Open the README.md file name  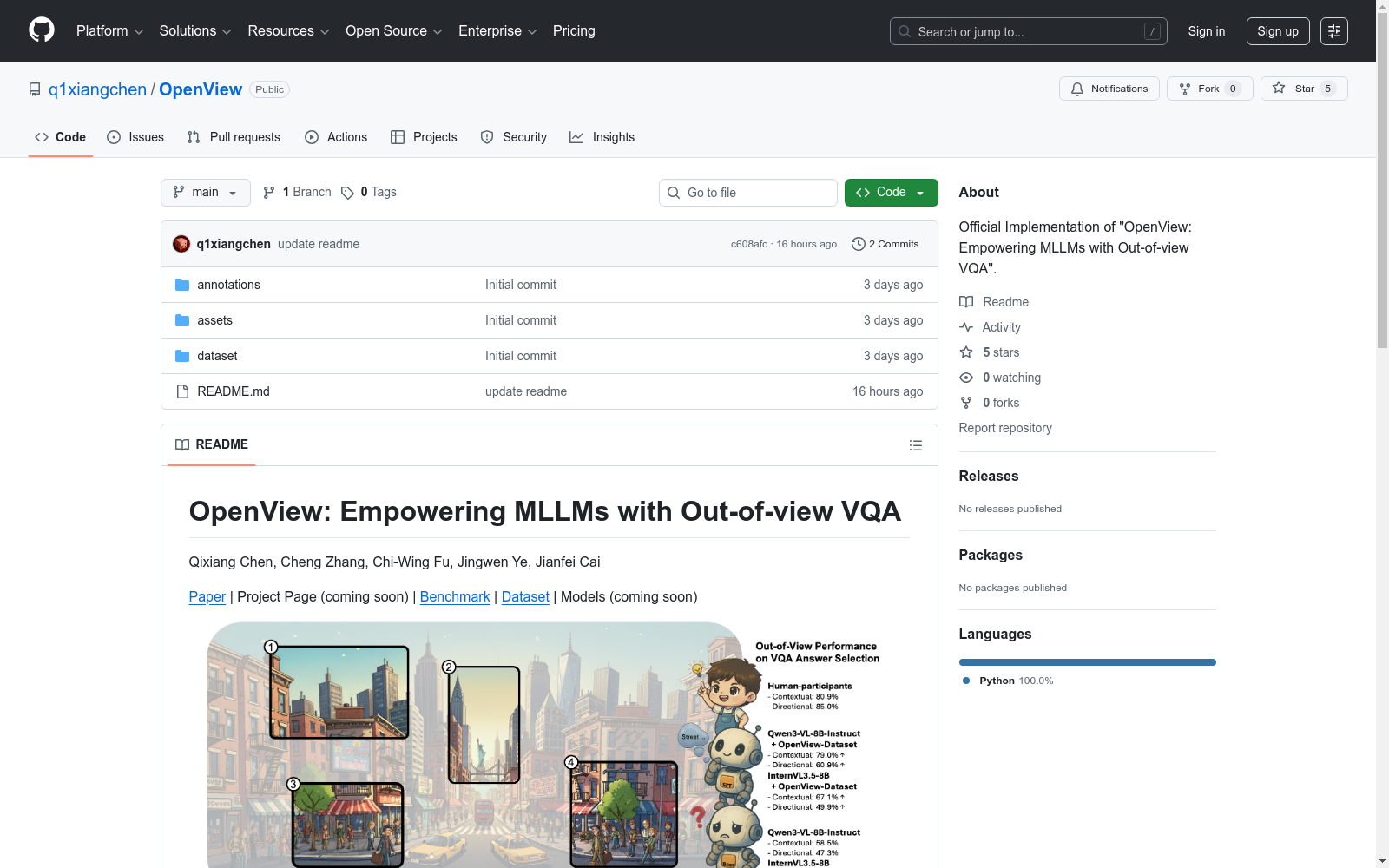tap(234, 391)
